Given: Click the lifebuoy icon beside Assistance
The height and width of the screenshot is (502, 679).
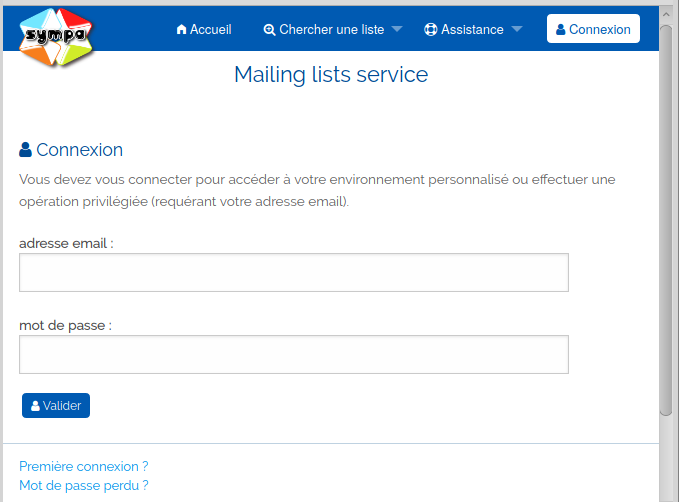Looking at the screenshot, I should (431, 30).
